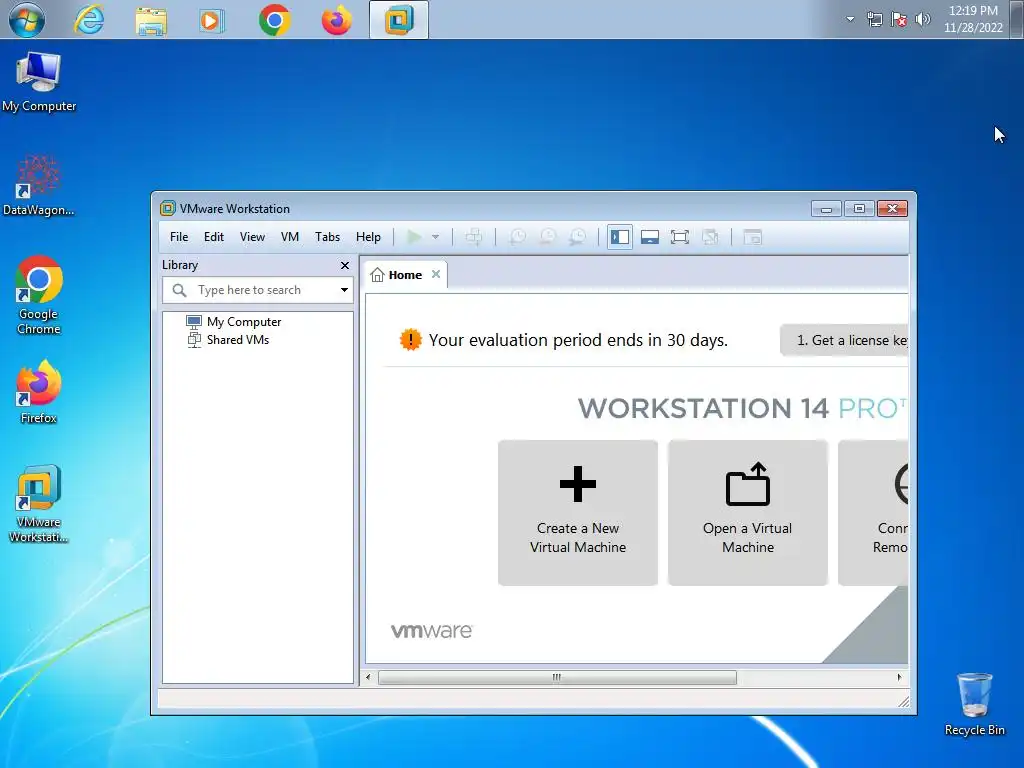Click the taskbar clock and date
The image size is (1024, 768).
coord(973,19)
